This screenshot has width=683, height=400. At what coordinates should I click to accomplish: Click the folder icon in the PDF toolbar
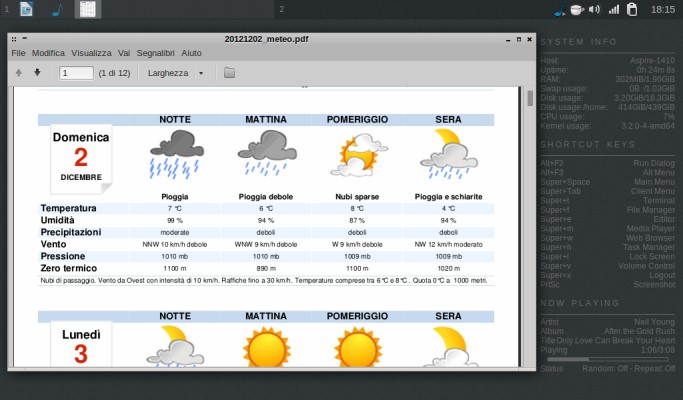tap(229, 72)
